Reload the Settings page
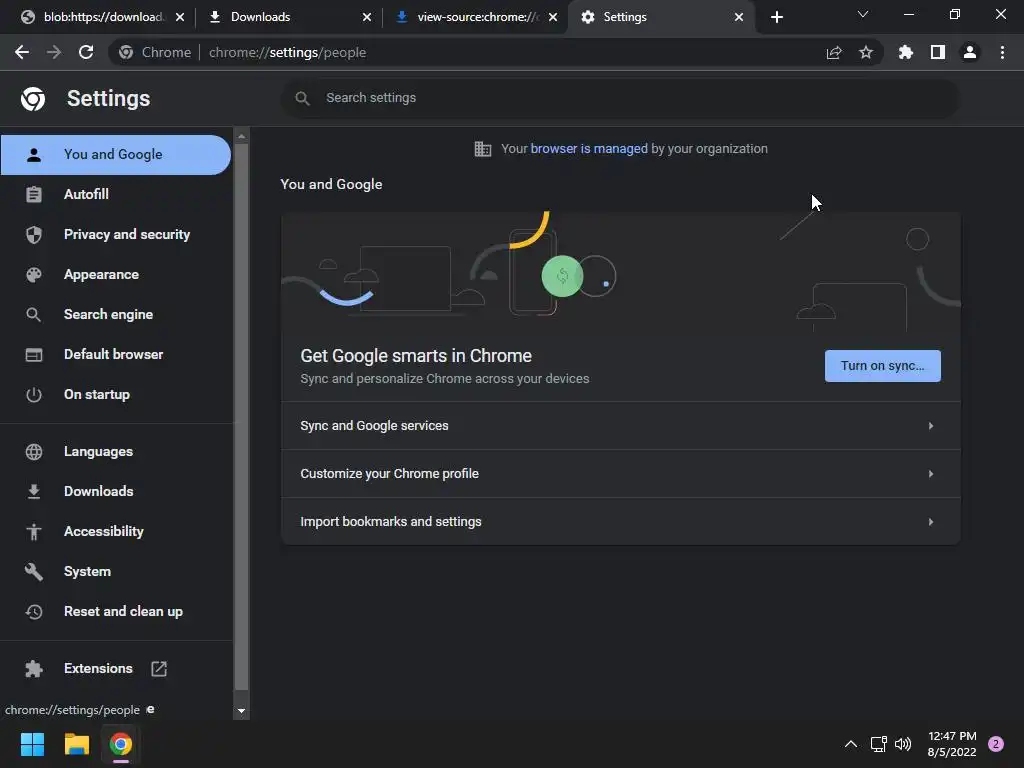 [86, 52]
